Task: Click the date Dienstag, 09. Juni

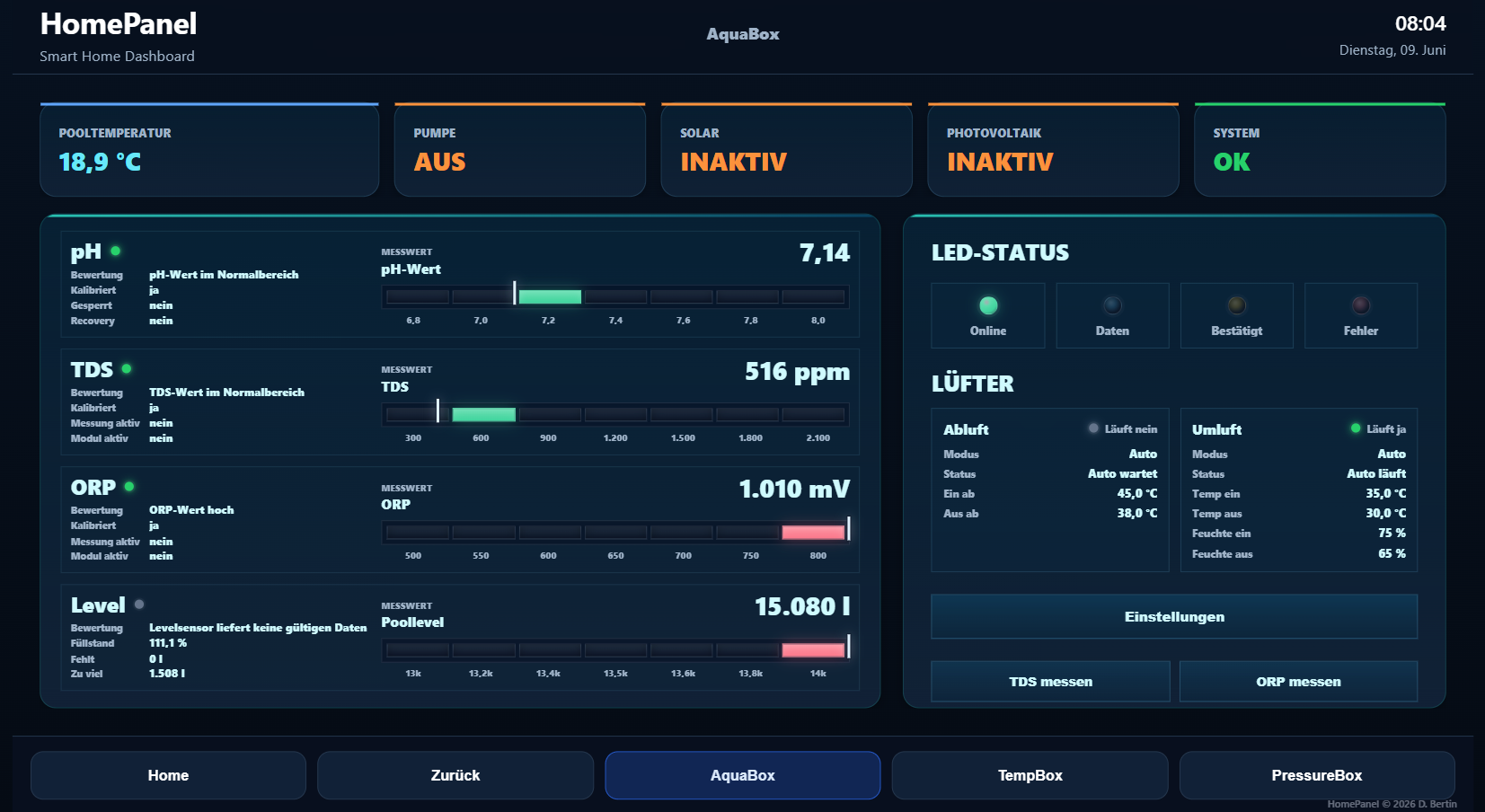Action: [1392, 50]
